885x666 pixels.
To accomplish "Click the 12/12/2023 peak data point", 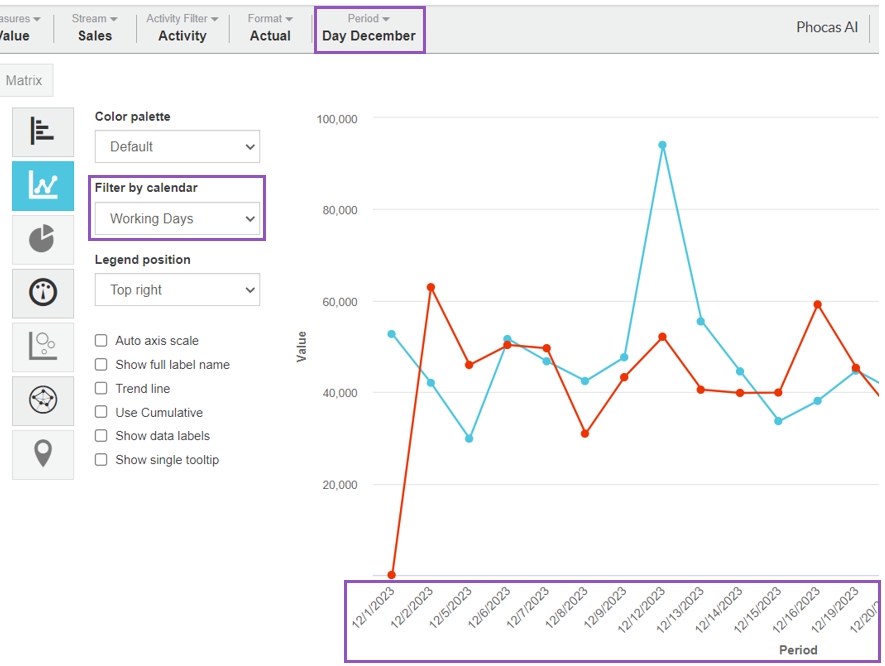I will click(662, 145).
